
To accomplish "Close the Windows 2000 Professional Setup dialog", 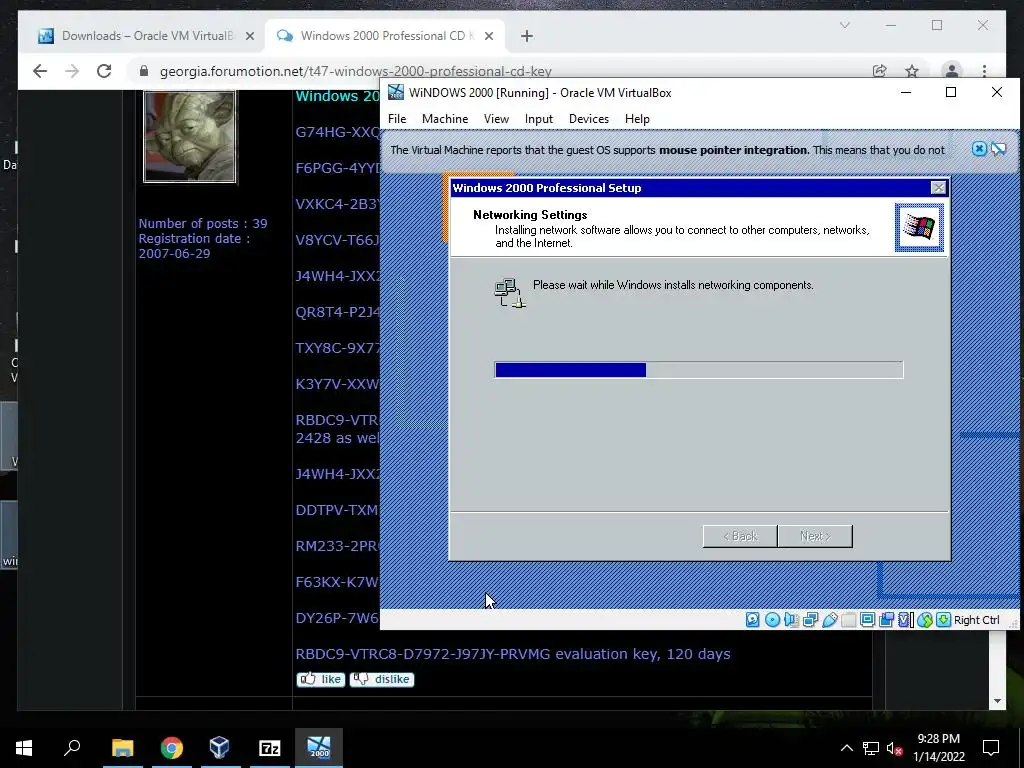I will pos(938,188).
